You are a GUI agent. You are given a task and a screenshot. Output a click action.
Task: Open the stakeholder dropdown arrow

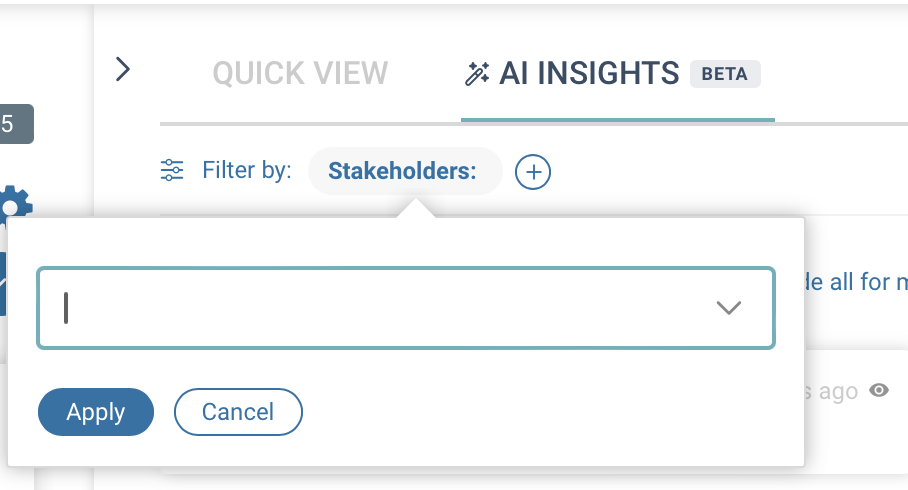(729, 308)
